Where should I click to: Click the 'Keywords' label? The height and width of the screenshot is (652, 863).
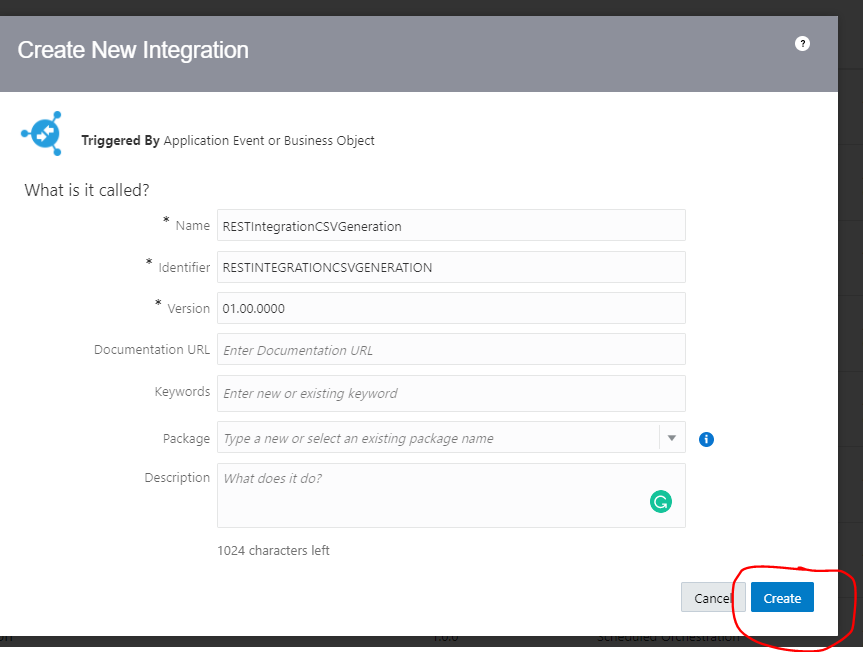(182, 392)
